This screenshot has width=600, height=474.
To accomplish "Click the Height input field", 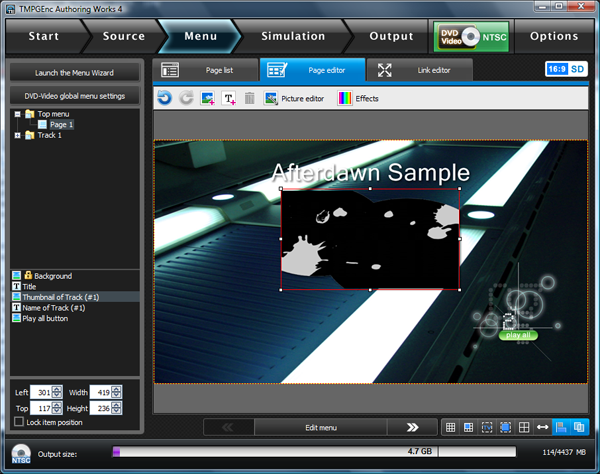I will tap(100, 408).
